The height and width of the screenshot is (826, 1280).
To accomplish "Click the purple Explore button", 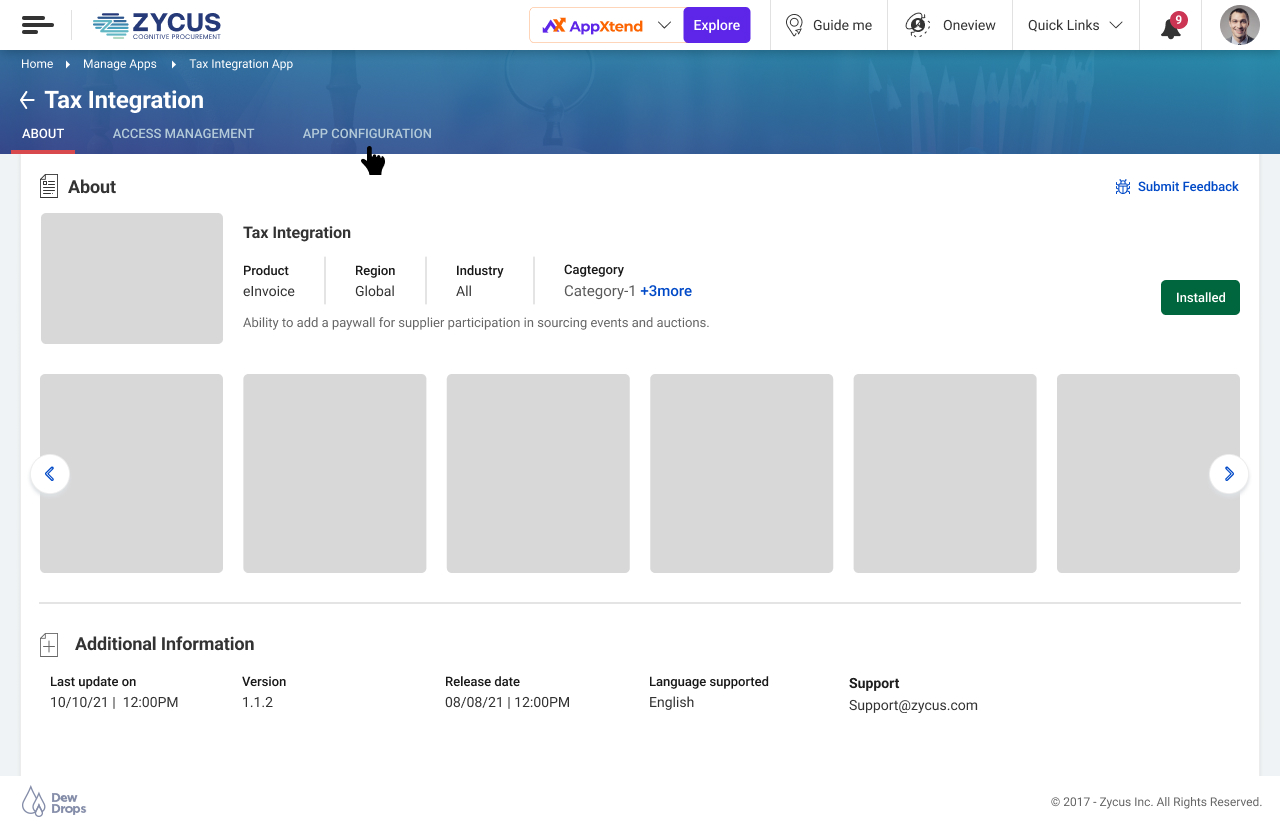I will coord(716,25).
